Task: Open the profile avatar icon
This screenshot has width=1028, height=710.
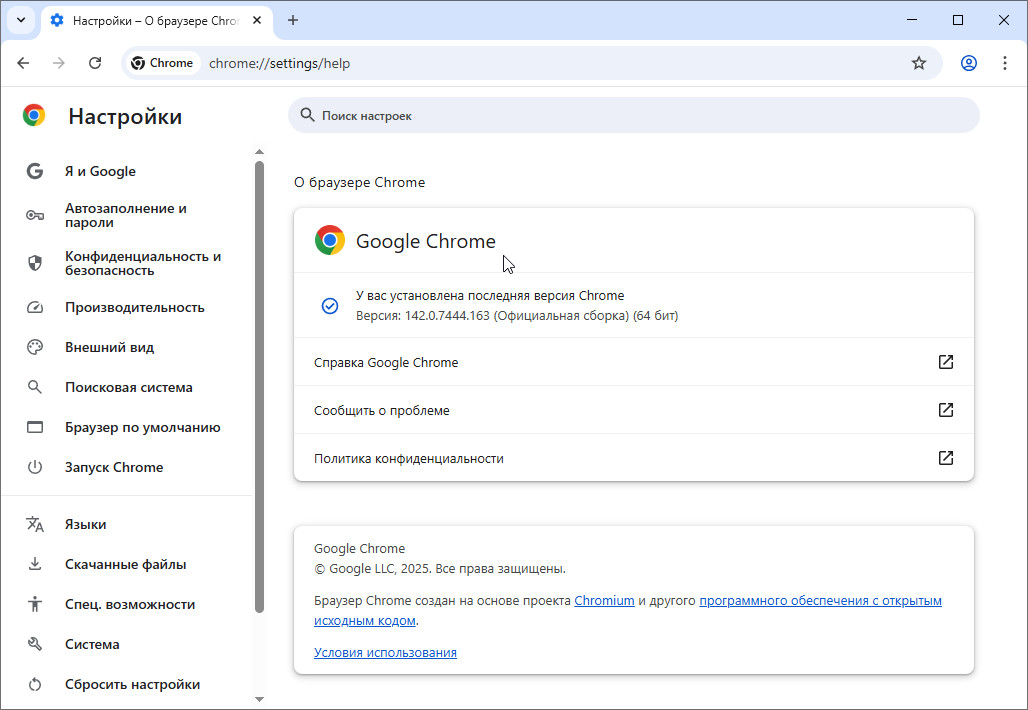Action: (x=968, y=63)
